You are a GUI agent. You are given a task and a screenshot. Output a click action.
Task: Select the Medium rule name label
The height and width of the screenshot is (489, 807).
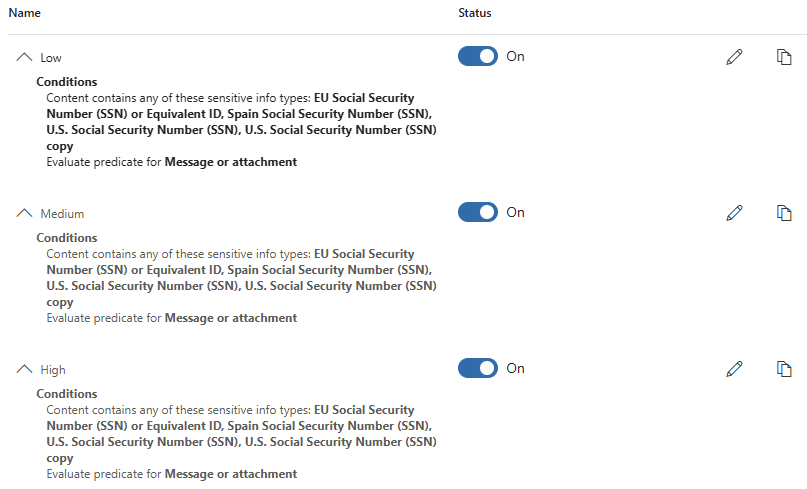pyautogui.click(x=62, y=214)
